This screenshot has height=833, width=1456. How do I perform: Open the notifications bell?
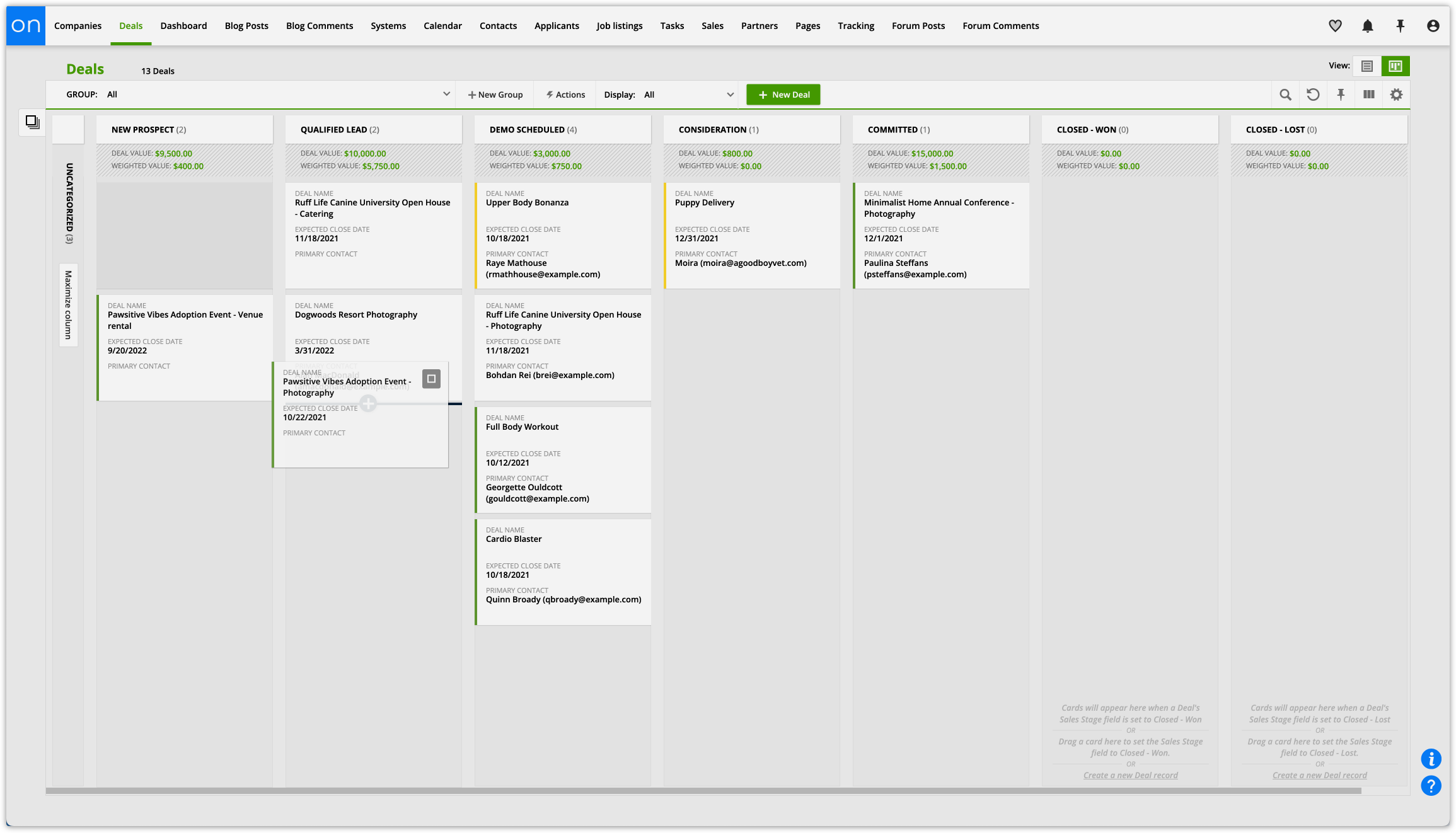1367,26
